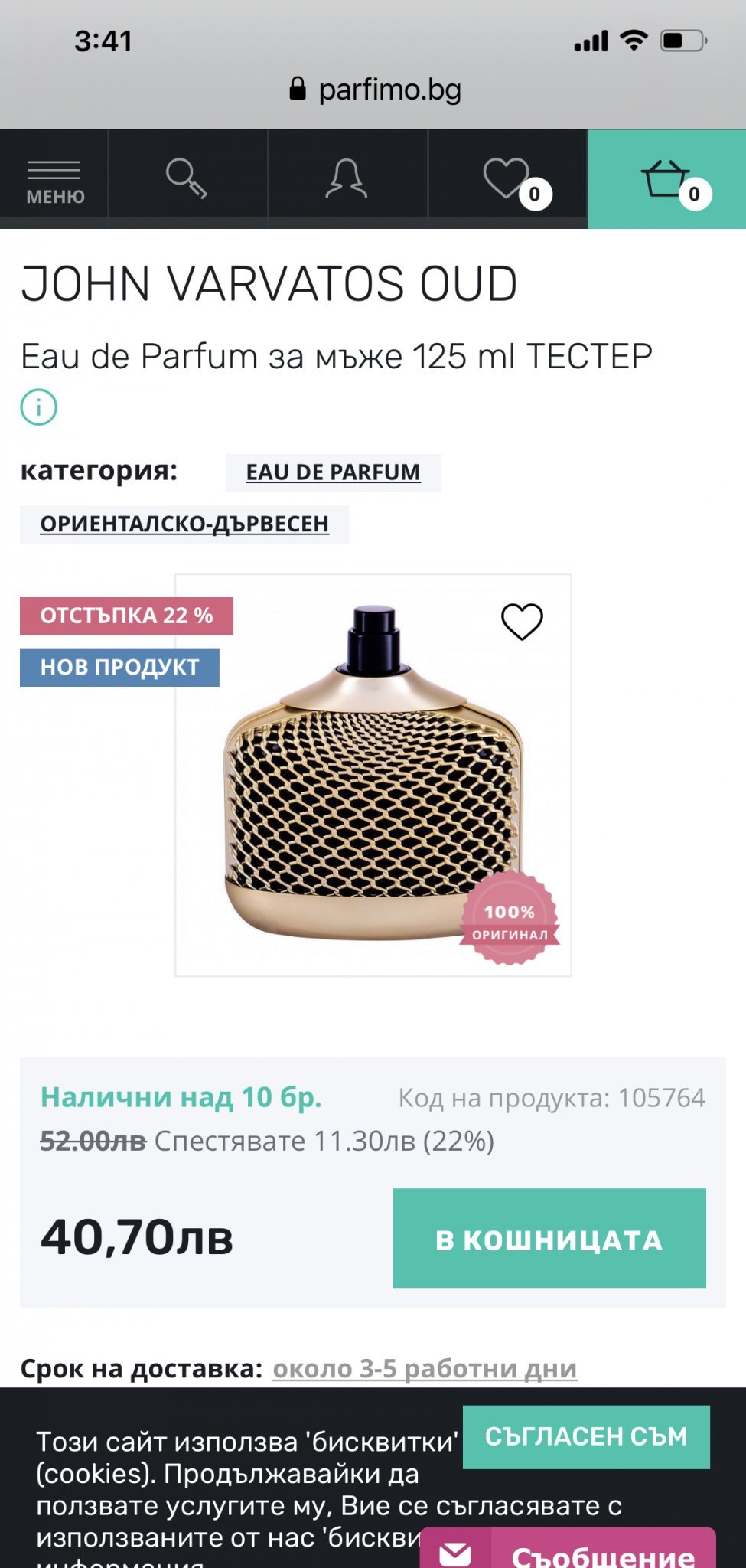
Task: Tap the 100% ОРИГИНАЛ badge
Action: coord(510,919)
